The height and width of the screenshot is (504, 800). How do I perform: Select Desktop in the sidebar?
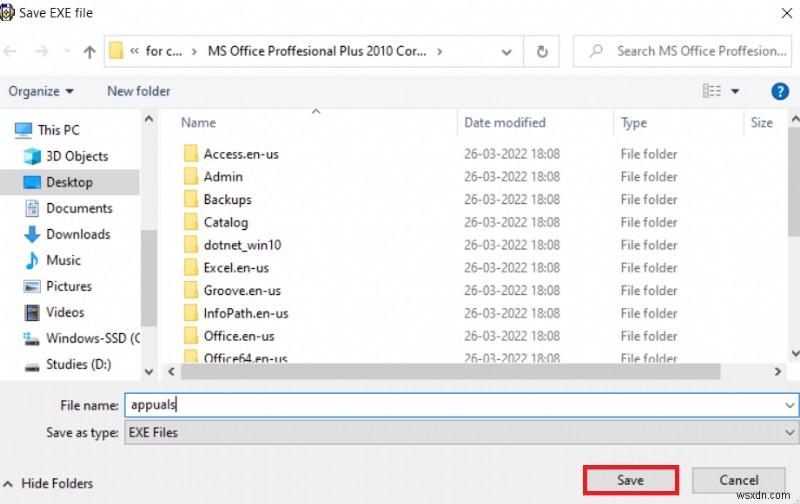pyautogui.click(x=69, y=182)
